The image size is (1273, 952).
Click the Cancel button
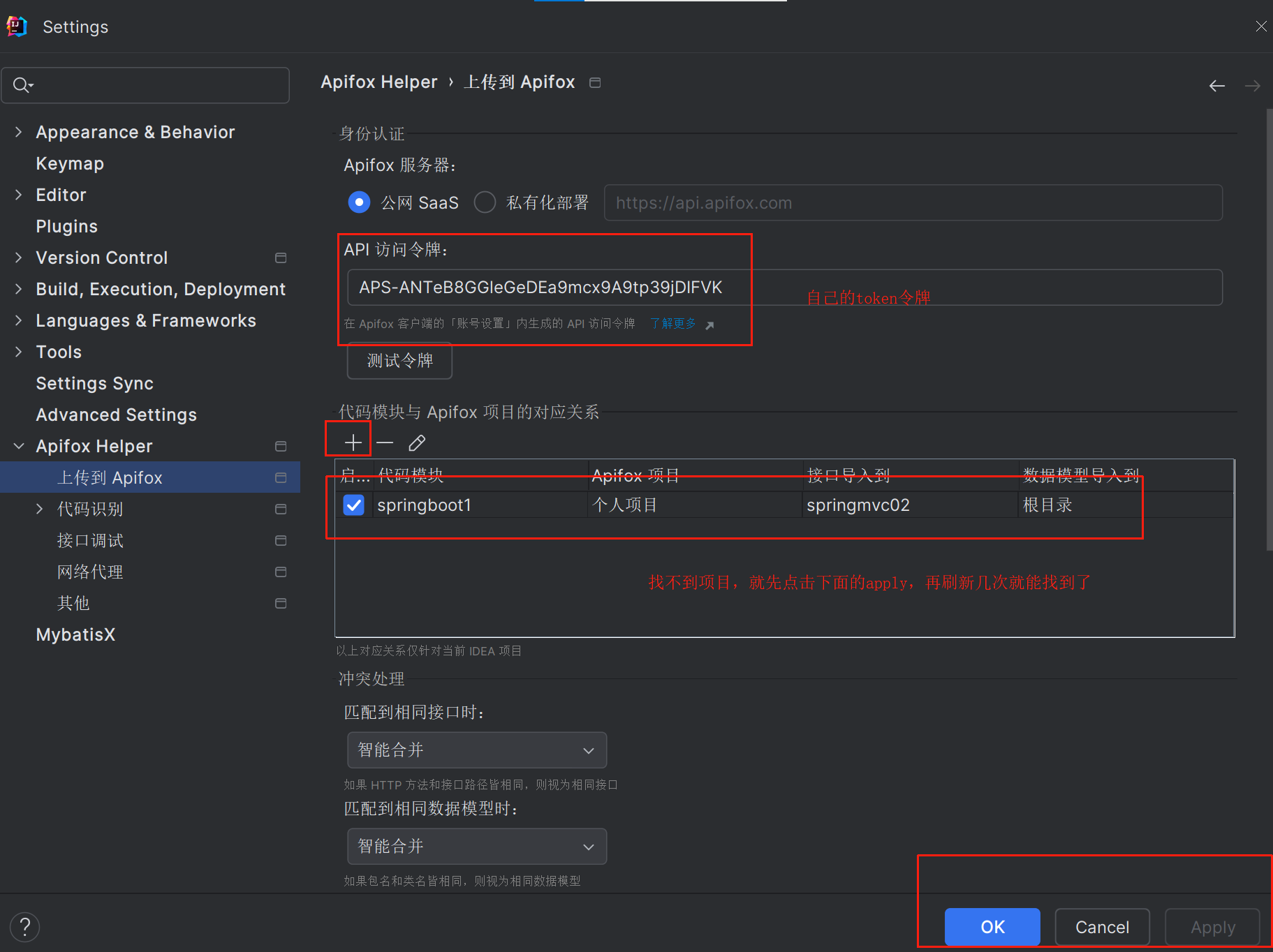[x=1102, y=927]
